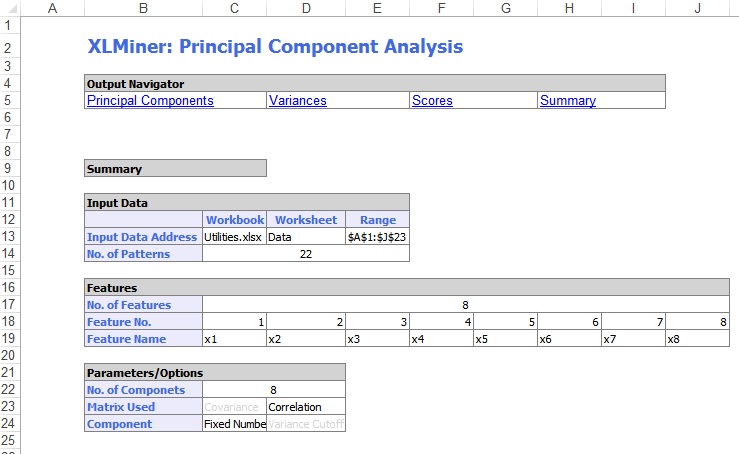
Task: Click the column E header
Action: click(x=376, y=8)
